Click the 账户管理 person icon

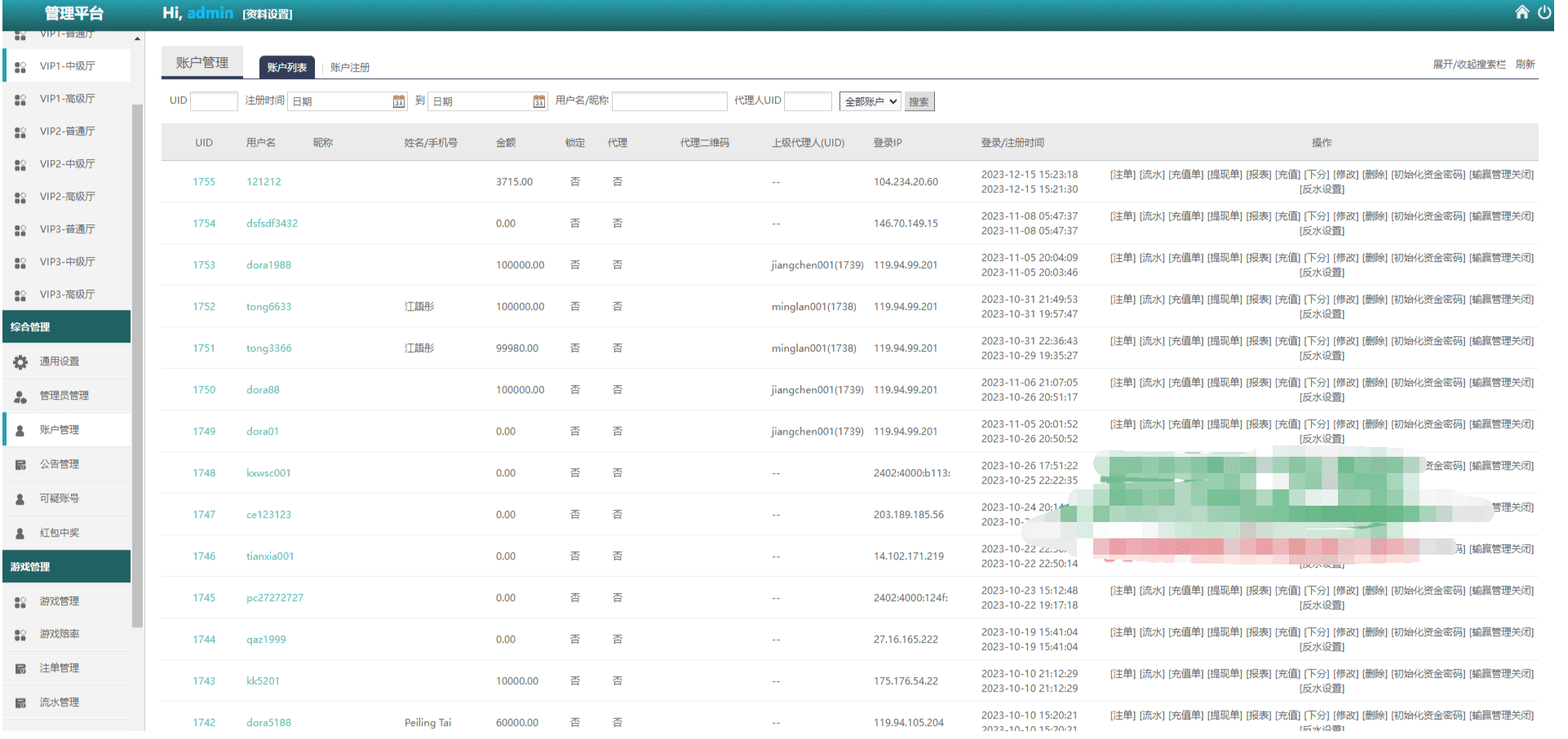click(x=20, y=430)
